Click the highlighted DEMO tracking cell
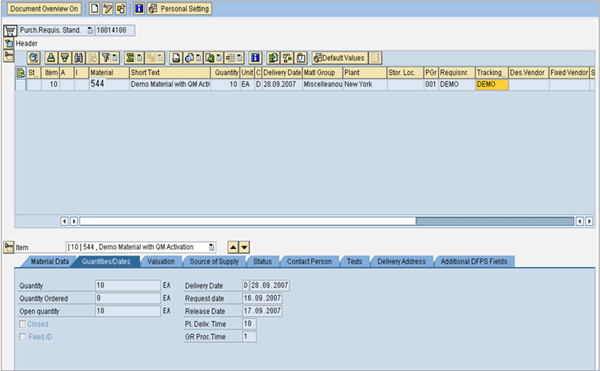The image size is (600, 371). point(492,85)
